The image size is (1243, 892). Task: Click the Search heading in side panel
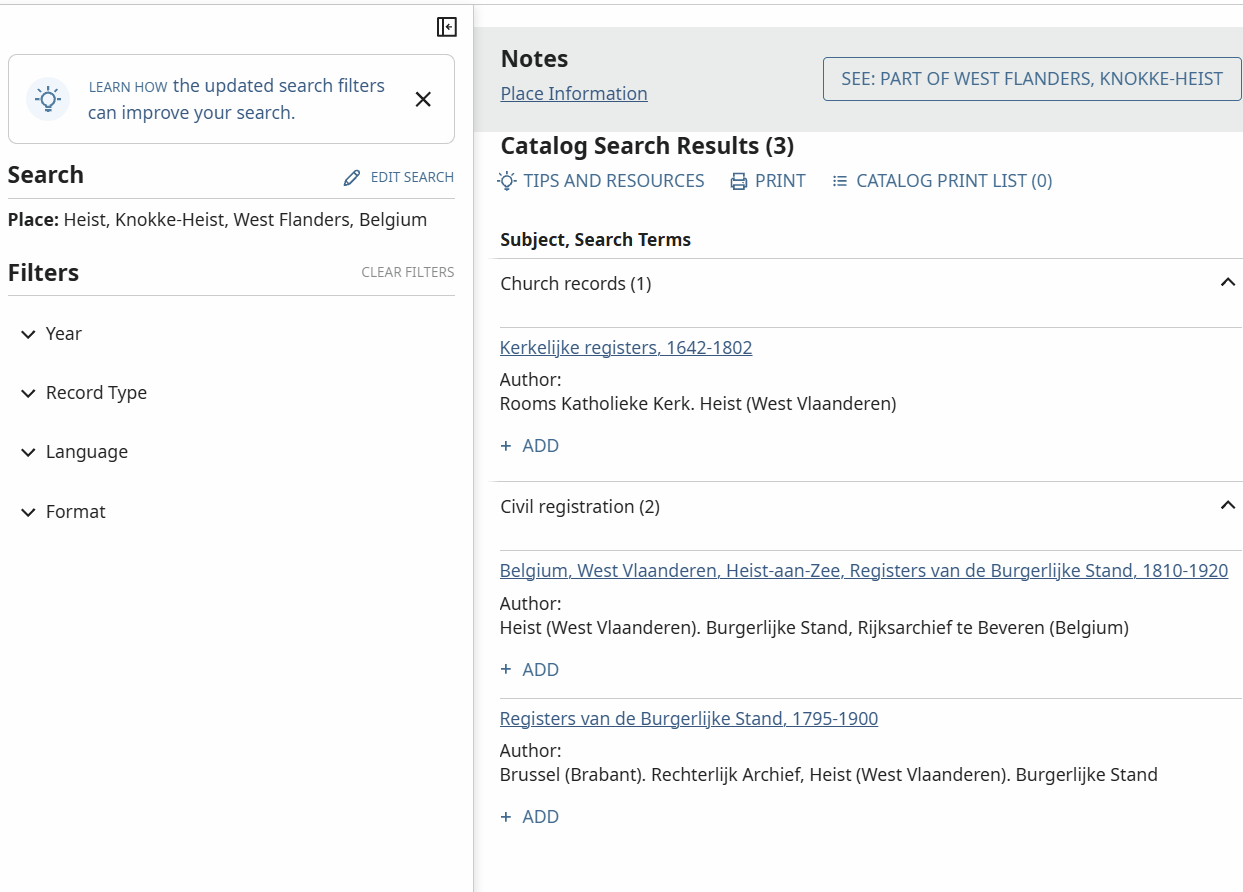click(x=46, y=175)
